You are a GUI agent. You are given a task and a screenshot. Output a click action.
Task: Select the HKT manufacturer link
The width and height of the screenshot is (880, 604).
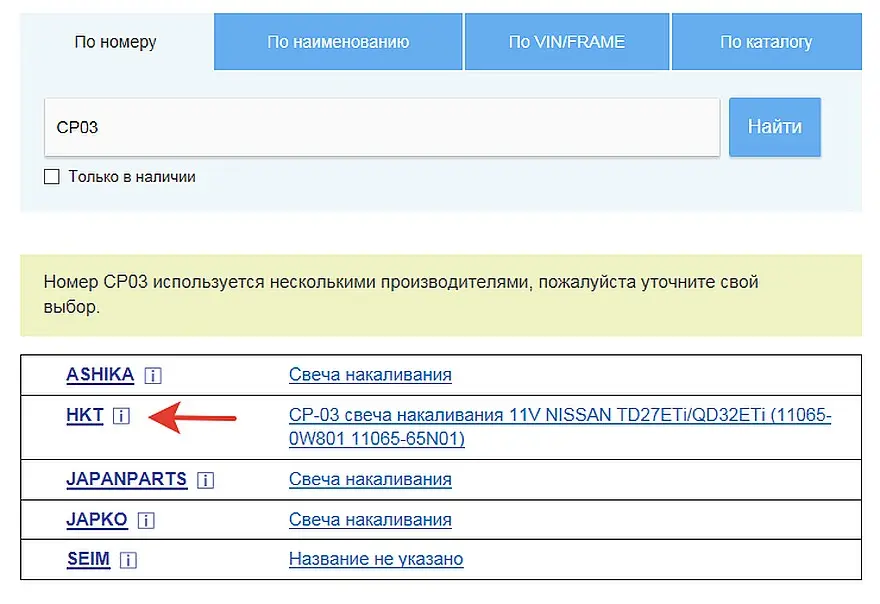[85, 415]
